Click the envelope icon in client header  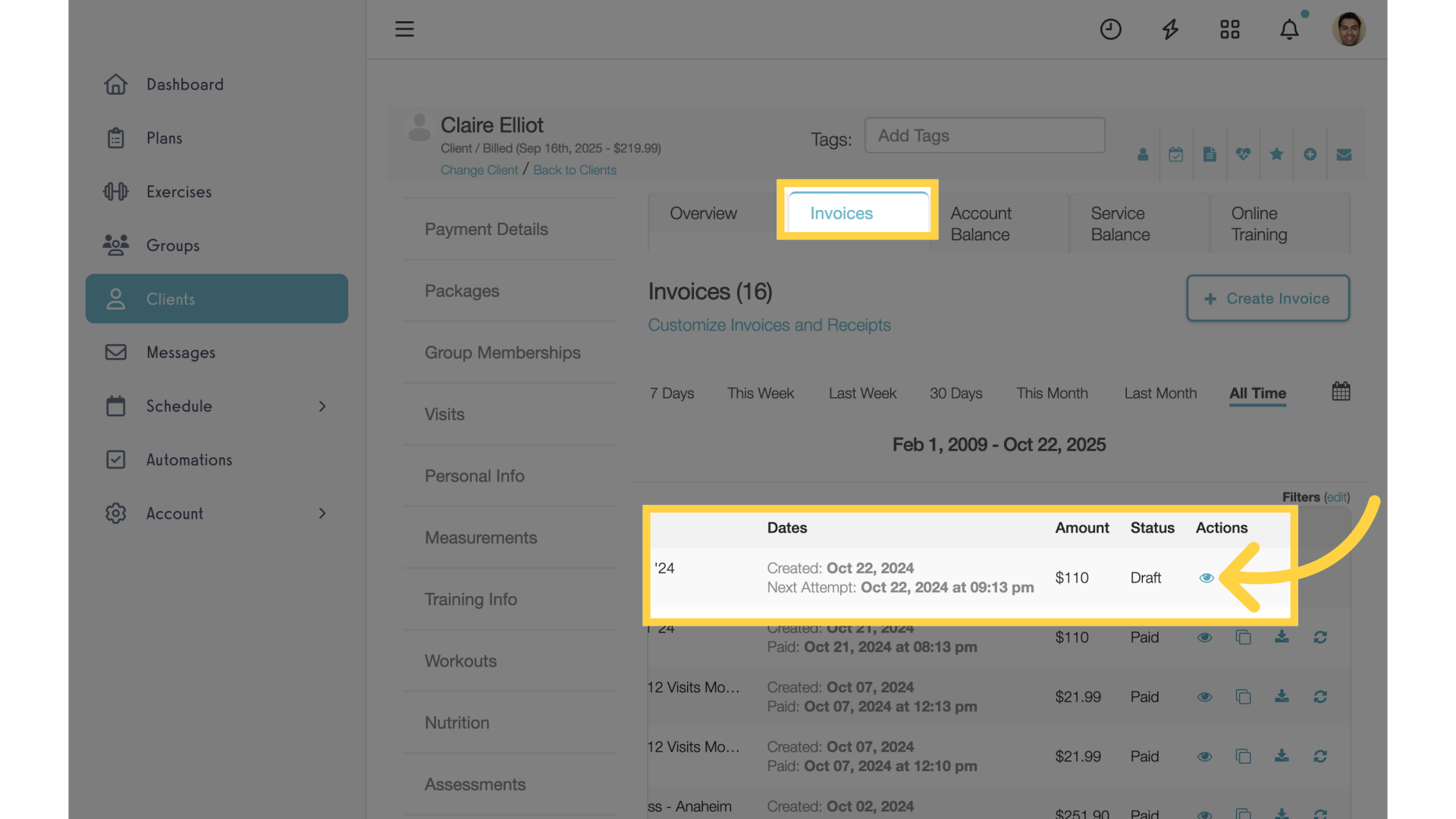[x=1344, y=155]
